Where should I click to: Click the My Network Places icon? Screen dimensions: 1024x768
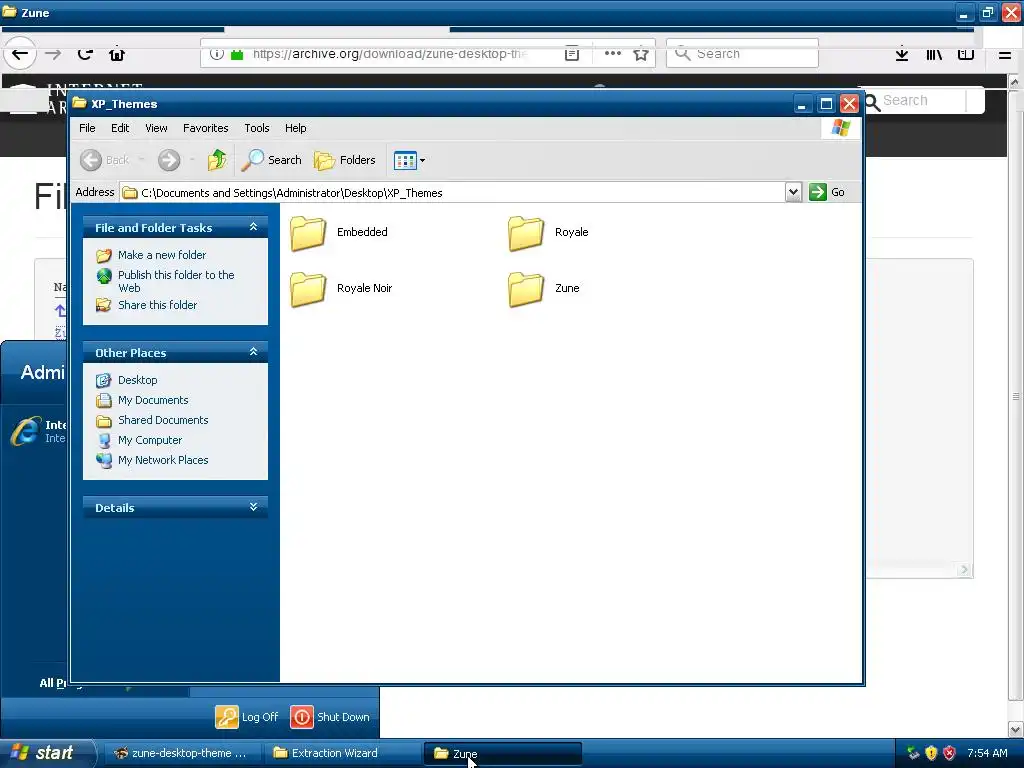coord(104,460)
